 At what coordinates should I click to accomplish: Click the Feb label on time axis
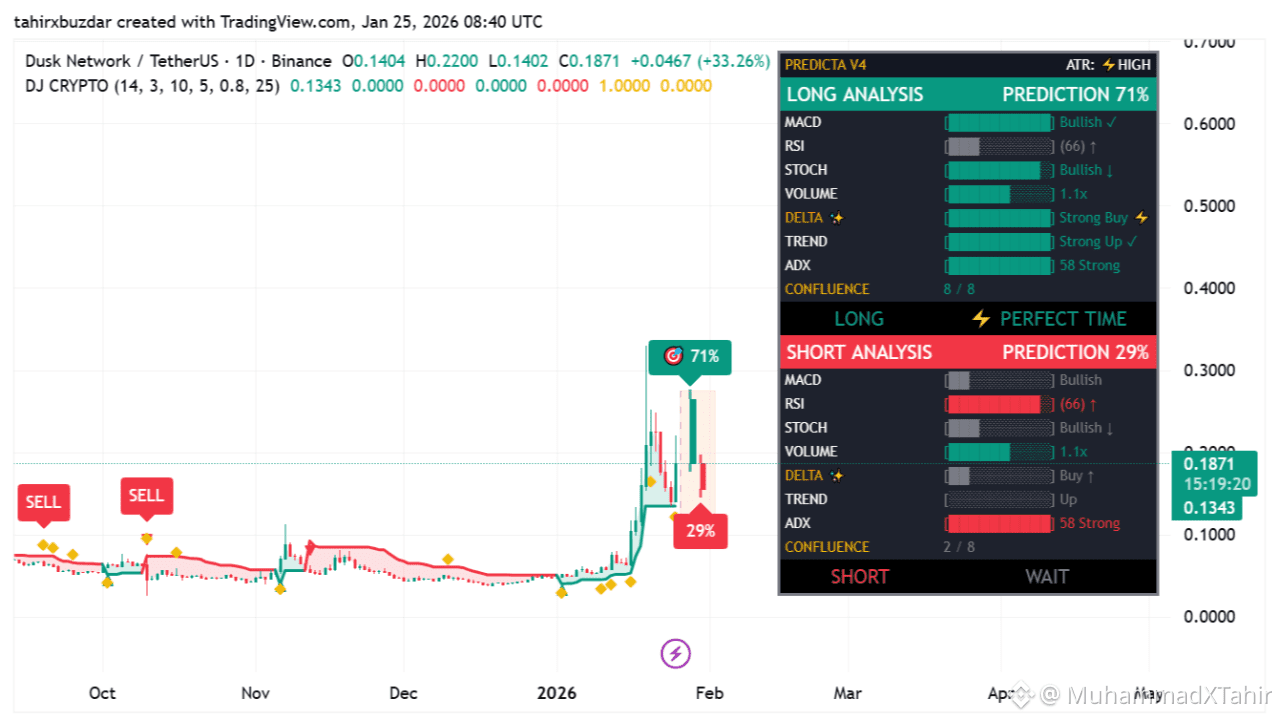(709, 693)
